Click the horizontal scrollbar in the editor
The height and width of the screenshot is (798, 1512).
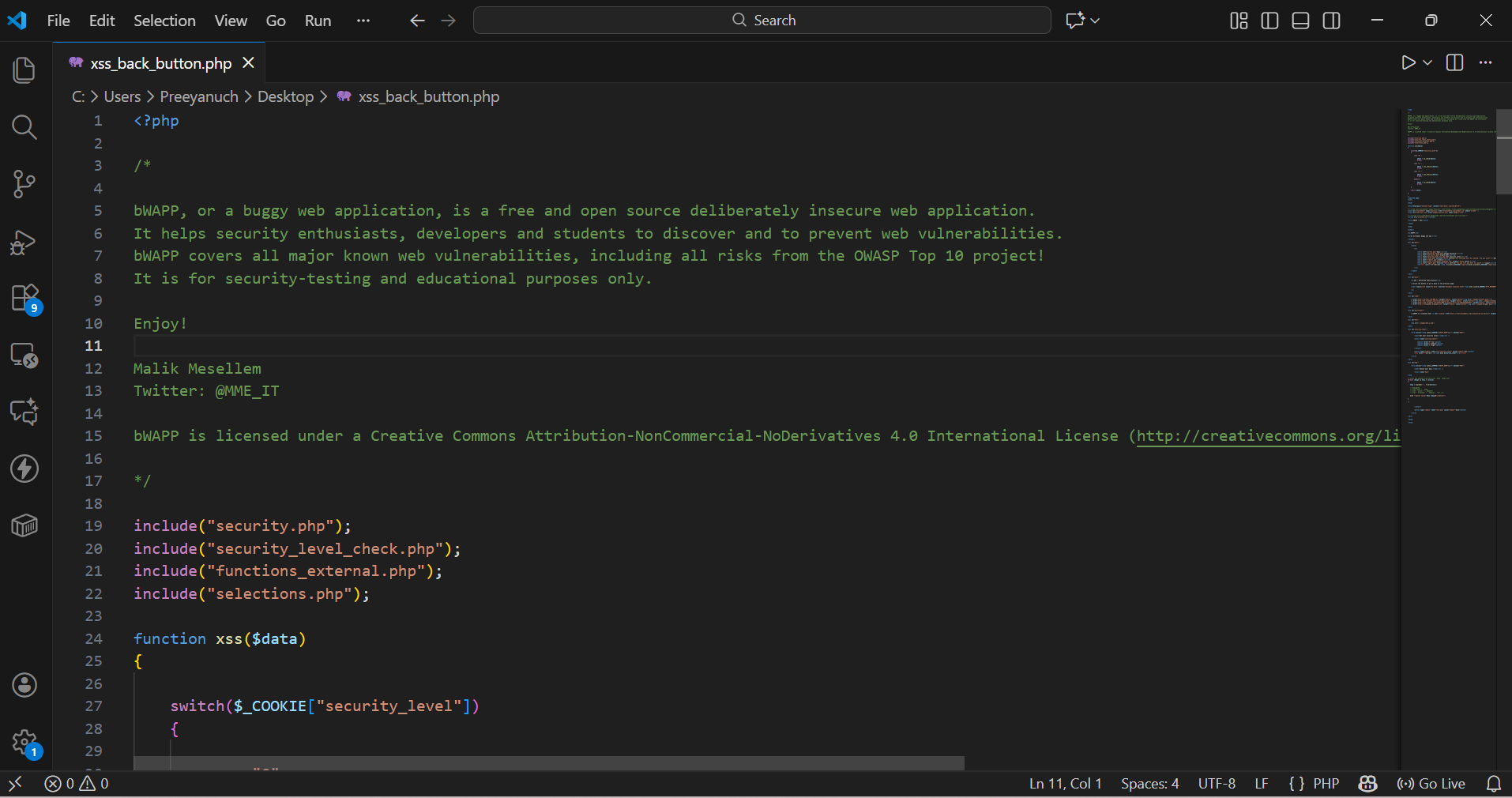click(549, 763)
